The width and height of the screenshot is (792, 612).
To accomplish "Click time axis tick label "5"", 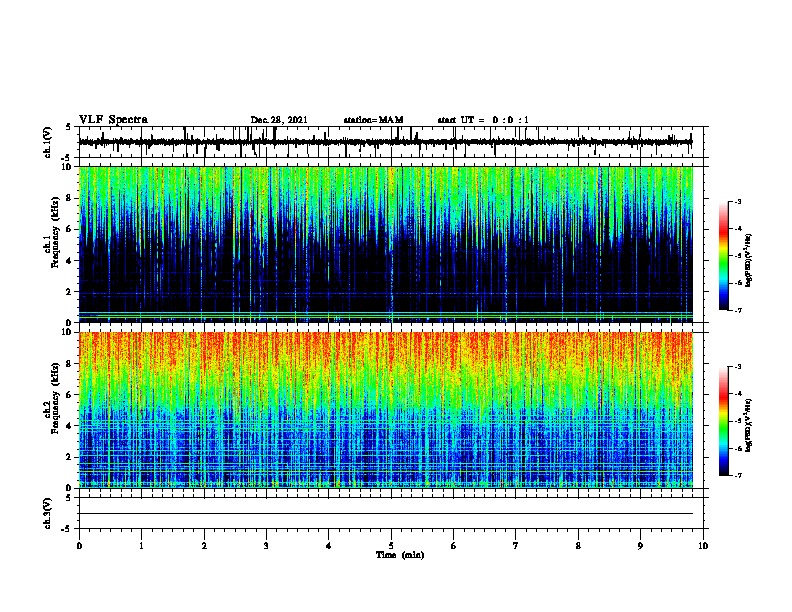I will [x=391, y=546].
